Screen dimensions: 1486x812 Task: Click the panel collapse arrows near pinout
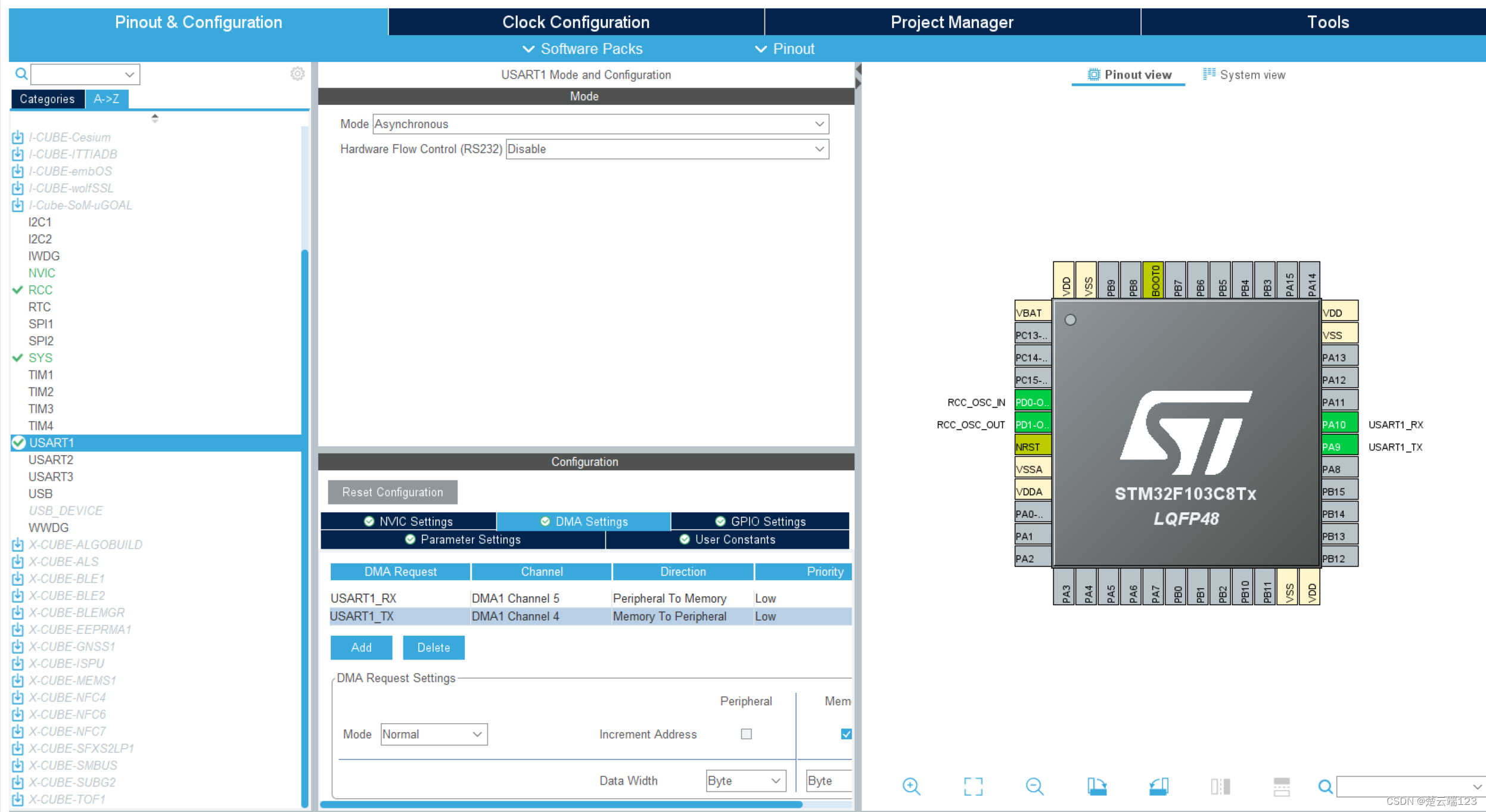tap(858, 76)
